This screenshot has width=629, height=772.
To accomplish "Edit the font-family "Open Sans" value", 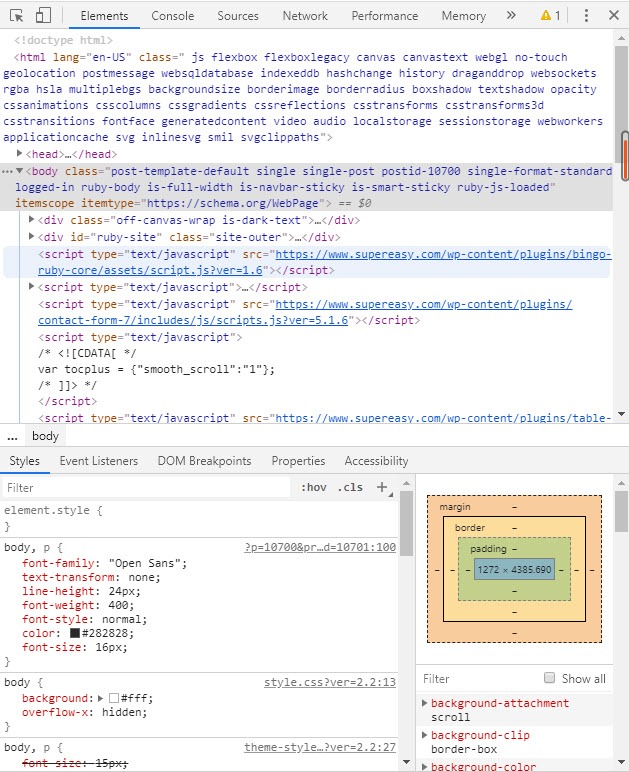I will (146, 563).
